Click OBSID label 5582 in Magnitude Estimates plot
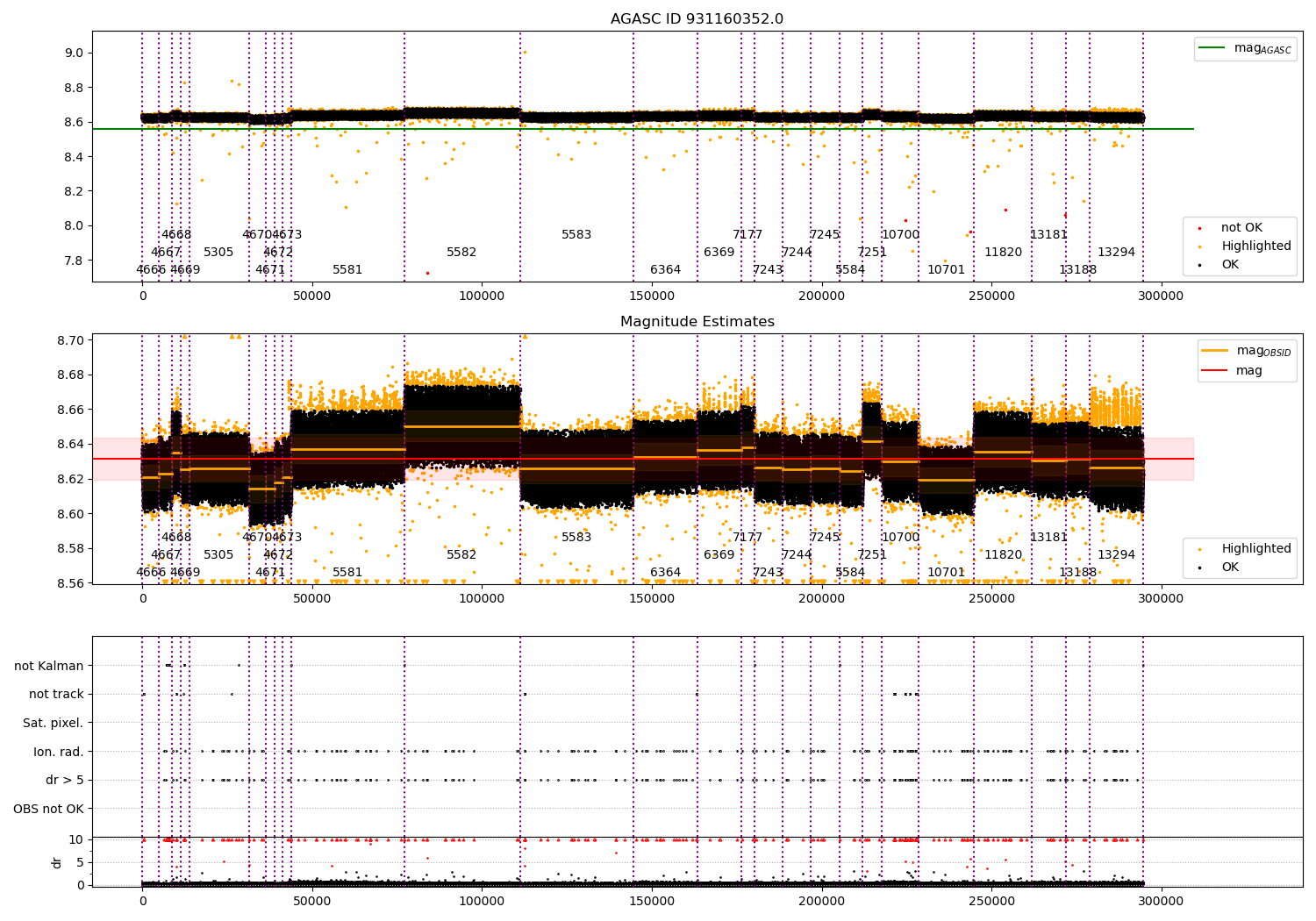The image size is (1316, 921). pos(461,555)
